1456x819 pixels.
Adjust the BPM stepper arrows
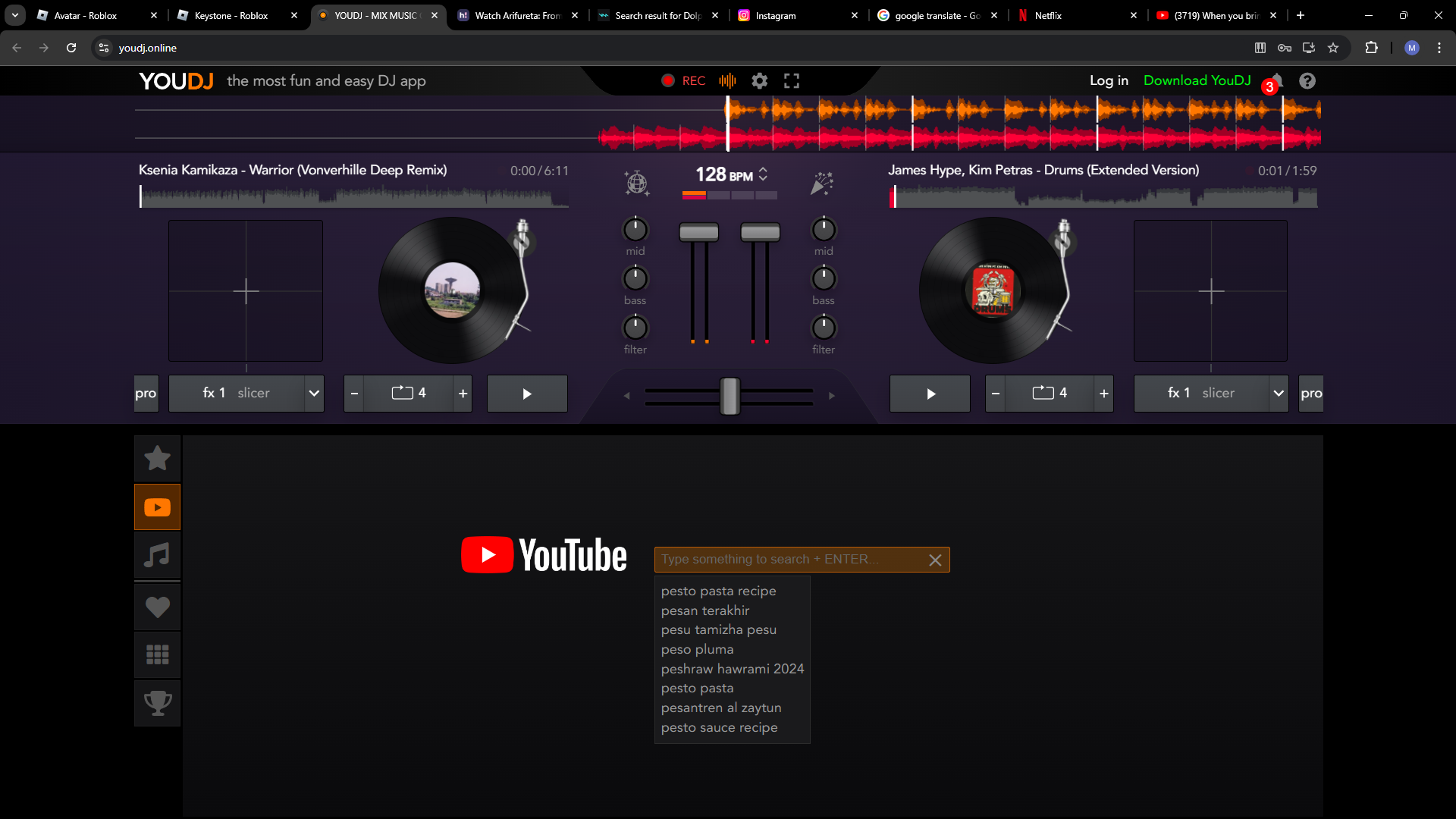[763, 174]
